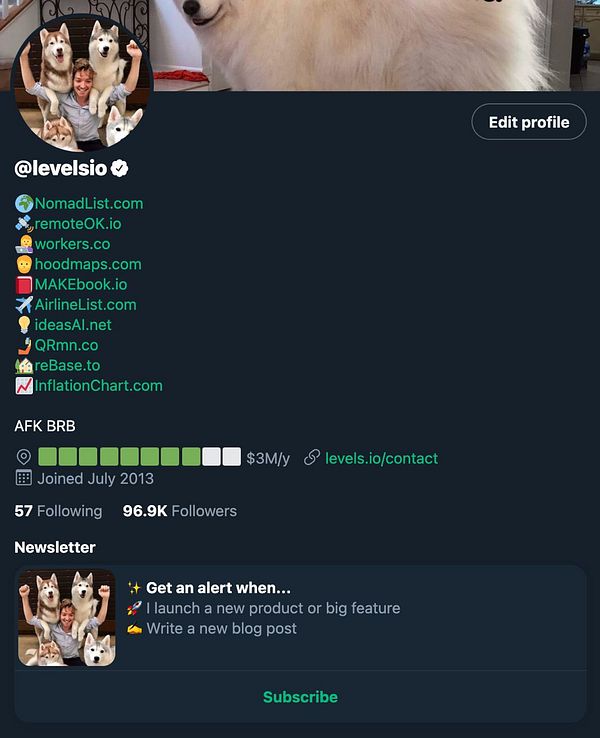Open the InflationChart.com link
The height and width of the screenshot is (738, 600).
(x=99, y=385)
